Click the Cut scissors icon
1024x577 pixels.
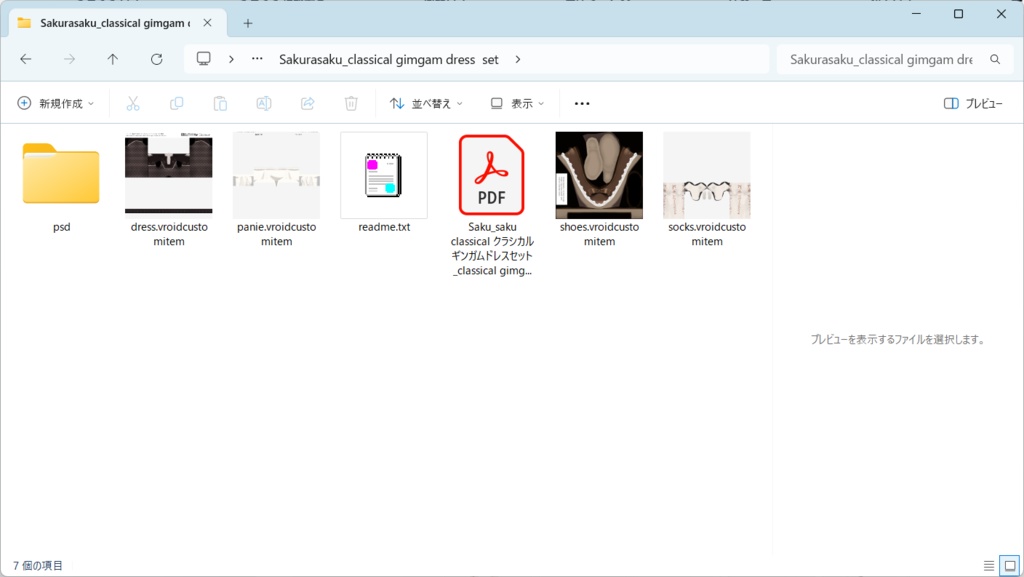click(133, 103)
